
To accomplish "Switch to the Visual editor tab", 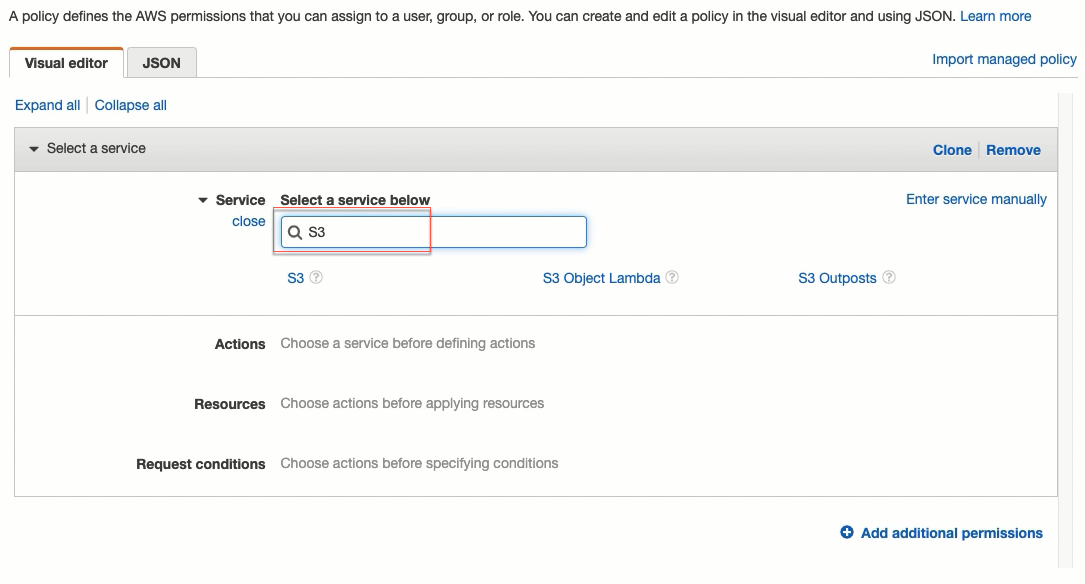I will pyautogui.click(x=66, y=63).
